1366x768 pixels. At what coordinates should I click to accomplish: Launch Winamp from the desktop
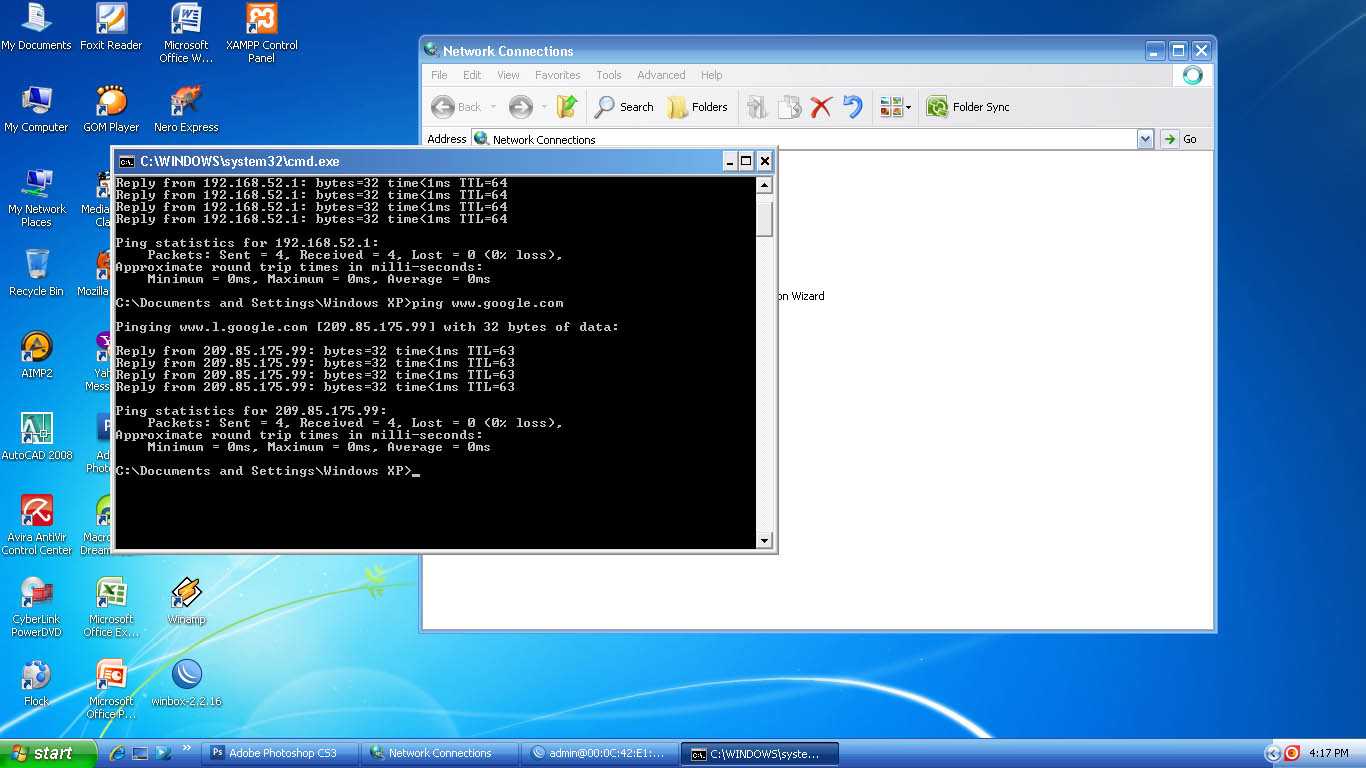click(x=185, y=592)
